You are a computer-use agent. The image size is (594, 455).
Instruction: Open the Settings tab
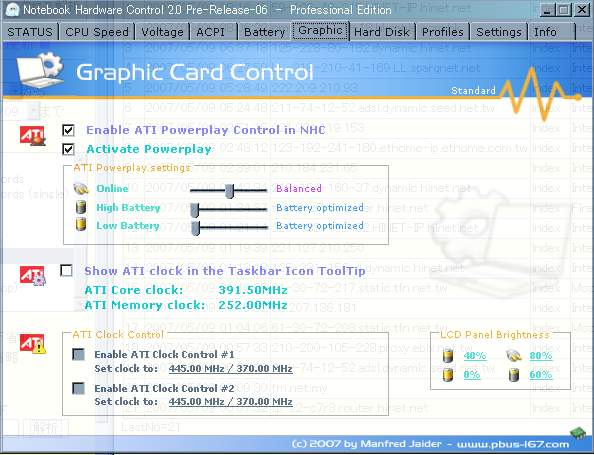coord(499,32)
